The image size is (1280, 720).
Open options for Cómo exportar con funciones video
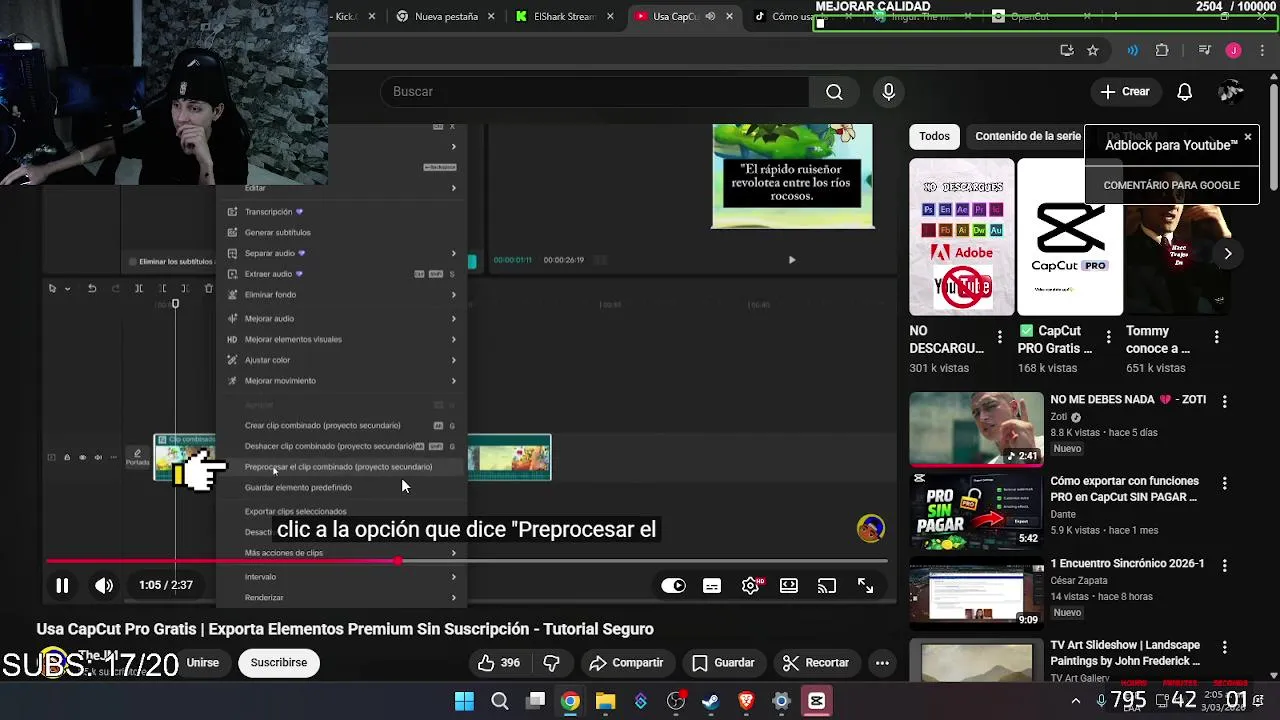point(1225,483)
